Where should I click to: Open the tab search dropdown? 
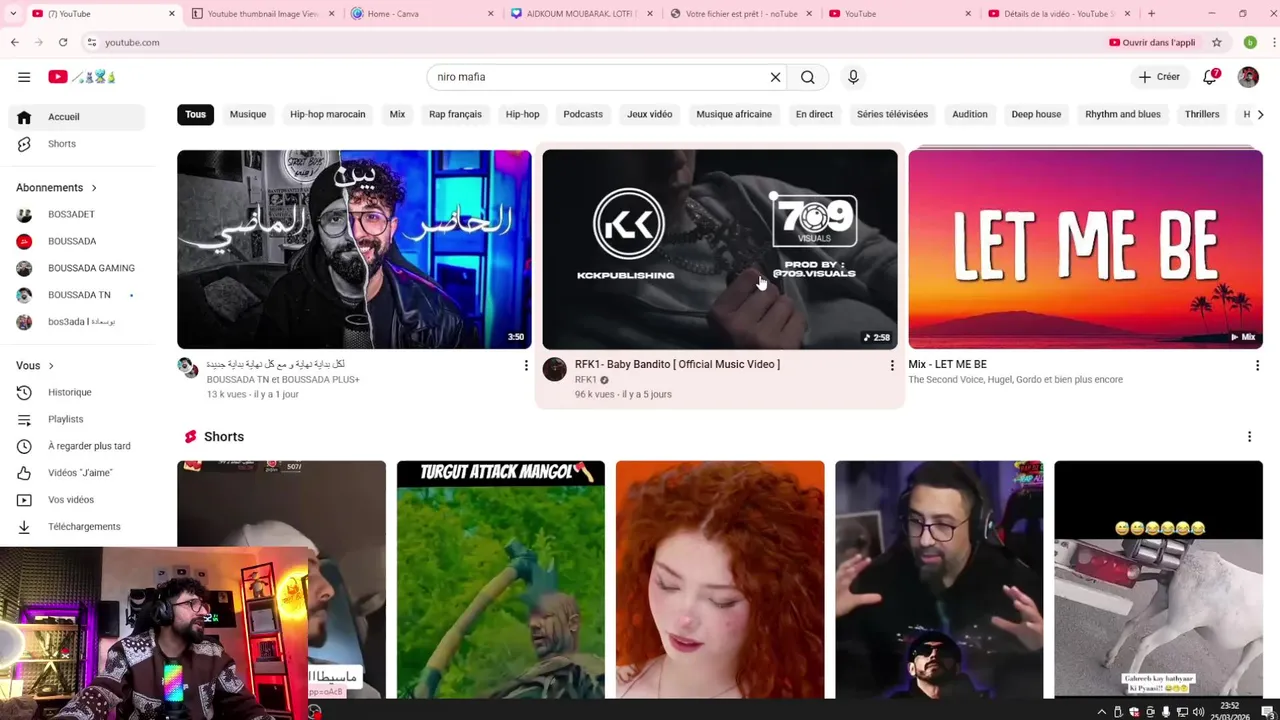[x=13, y=14]
